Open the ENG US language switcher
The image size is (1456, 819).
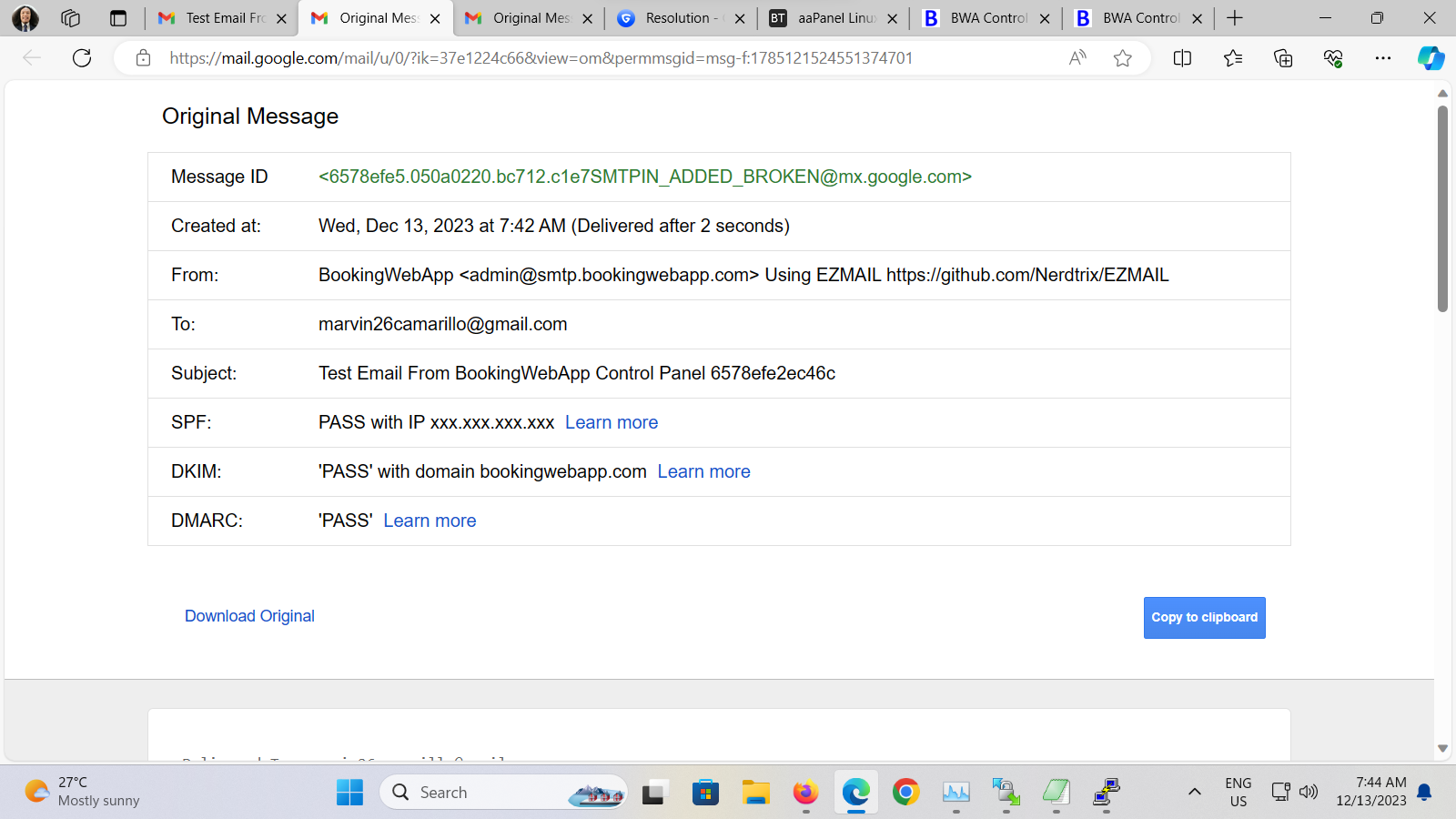1239,792
